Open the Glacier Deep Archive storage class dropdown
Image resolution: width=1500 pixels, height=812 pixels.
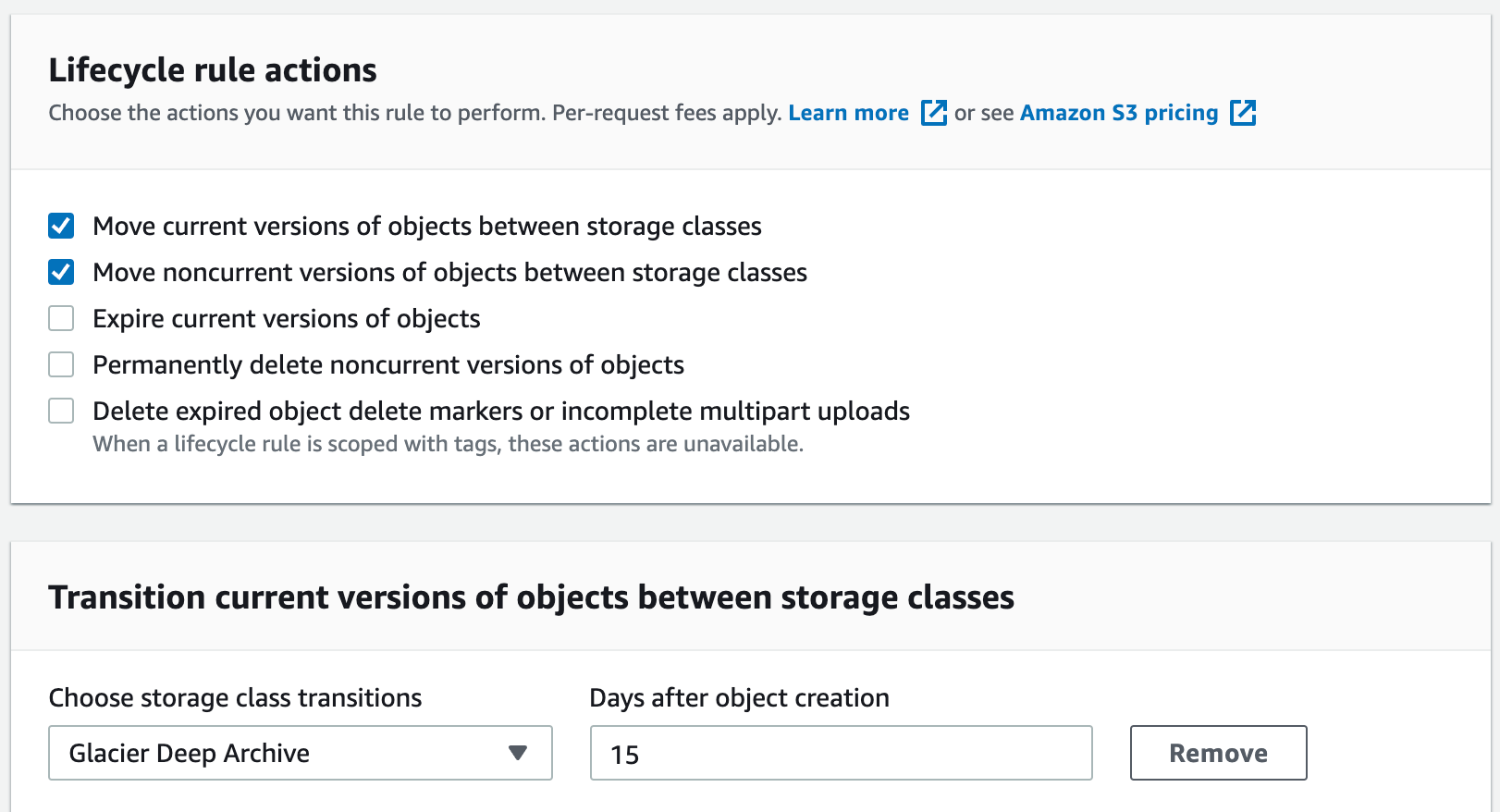tap(300, 753)
